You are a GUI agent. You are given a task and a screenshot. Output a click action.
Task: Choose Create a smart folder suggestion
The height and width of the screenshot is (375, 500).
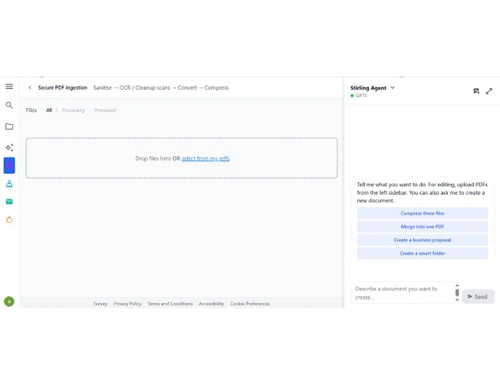click(422, 253)
